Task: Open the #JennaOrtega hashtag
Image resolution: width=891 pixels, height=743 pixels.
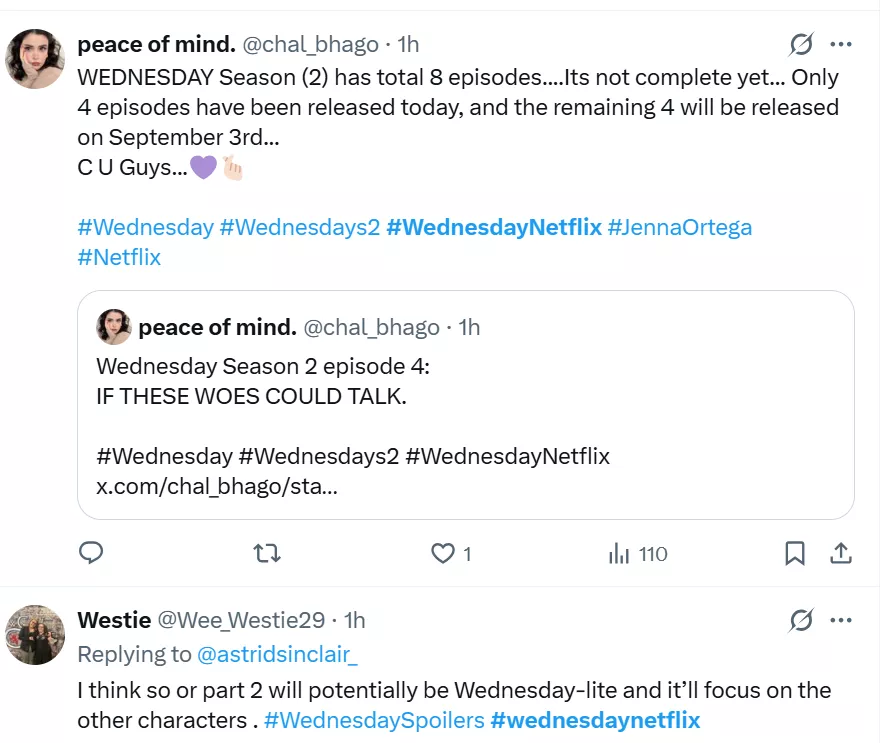Action: (679, 227)
